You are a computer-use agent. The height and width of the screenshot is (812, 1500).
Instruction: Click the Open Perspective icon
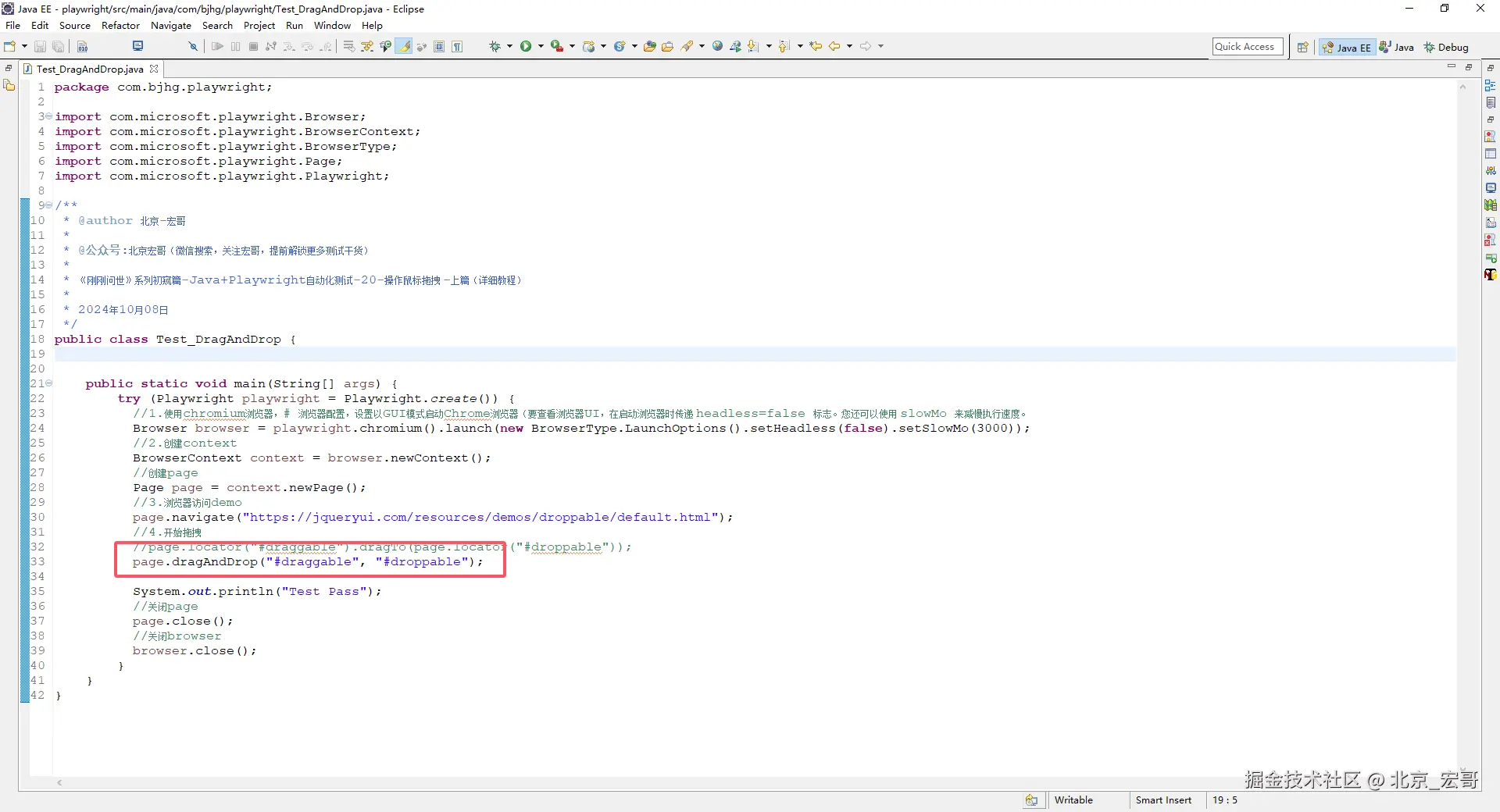[x=1302, y=47]
